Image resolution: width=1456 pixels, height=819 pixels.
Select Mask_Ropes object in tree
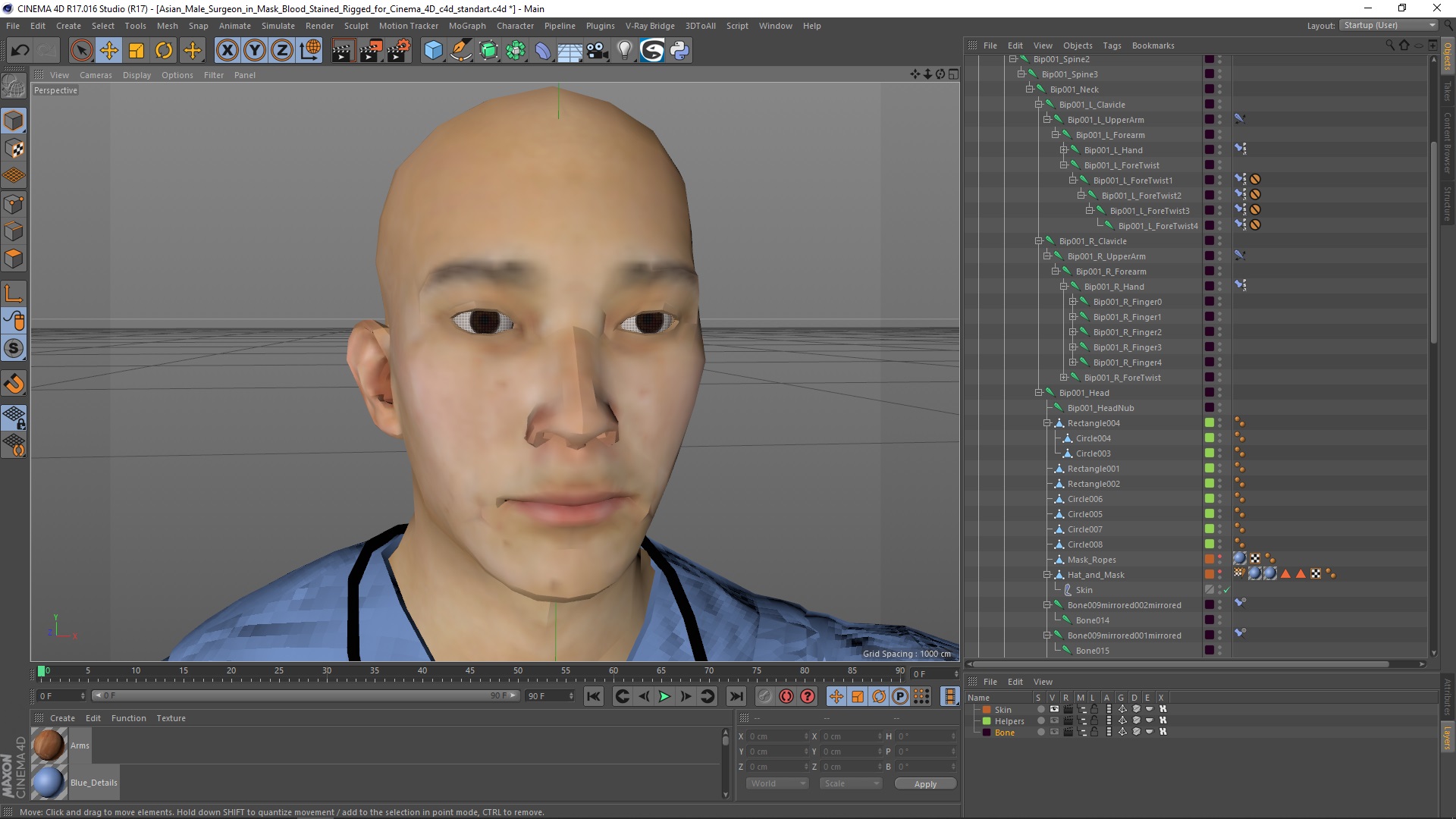1091,560
